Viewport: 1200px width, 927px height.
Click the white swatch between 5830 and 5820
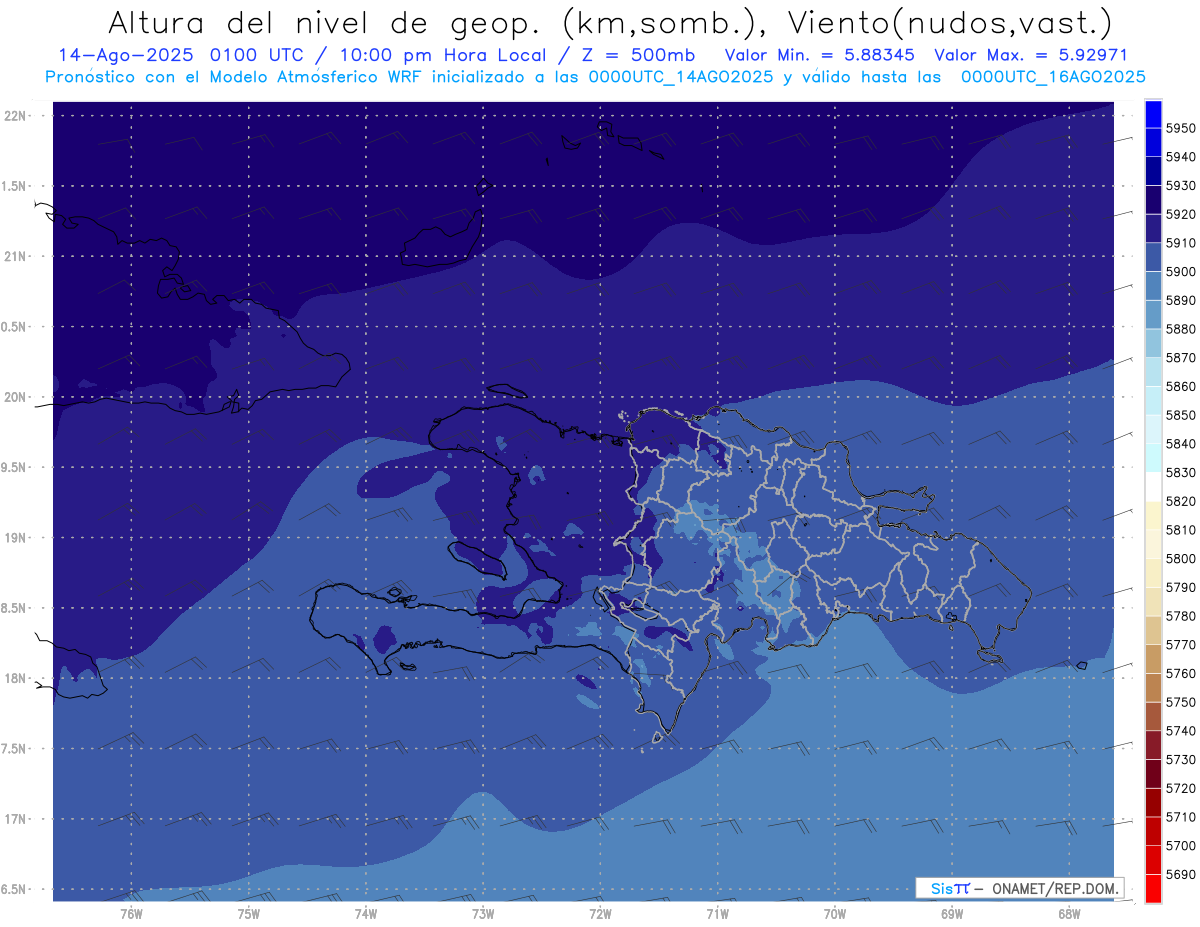click(x=1153, y=487)
